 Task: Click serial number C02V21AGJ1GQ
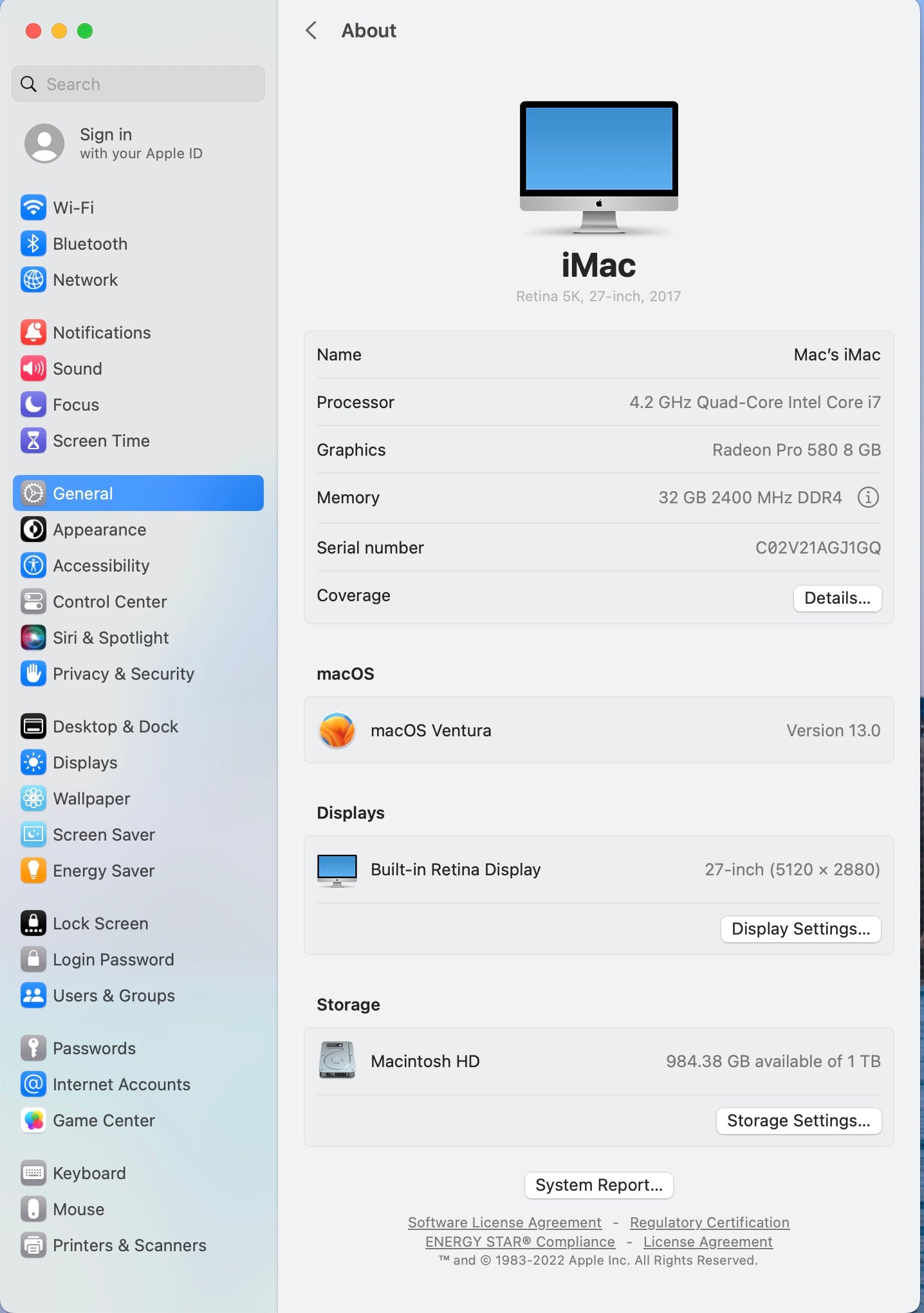coord(818,548)
